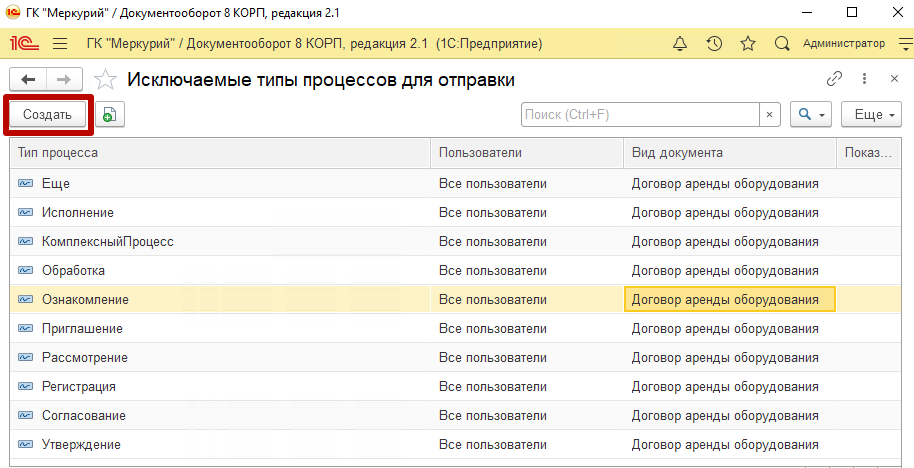Open the hamburger main menu
The height and width of the screenshot is (468, 914).
(x=60, y=44)
